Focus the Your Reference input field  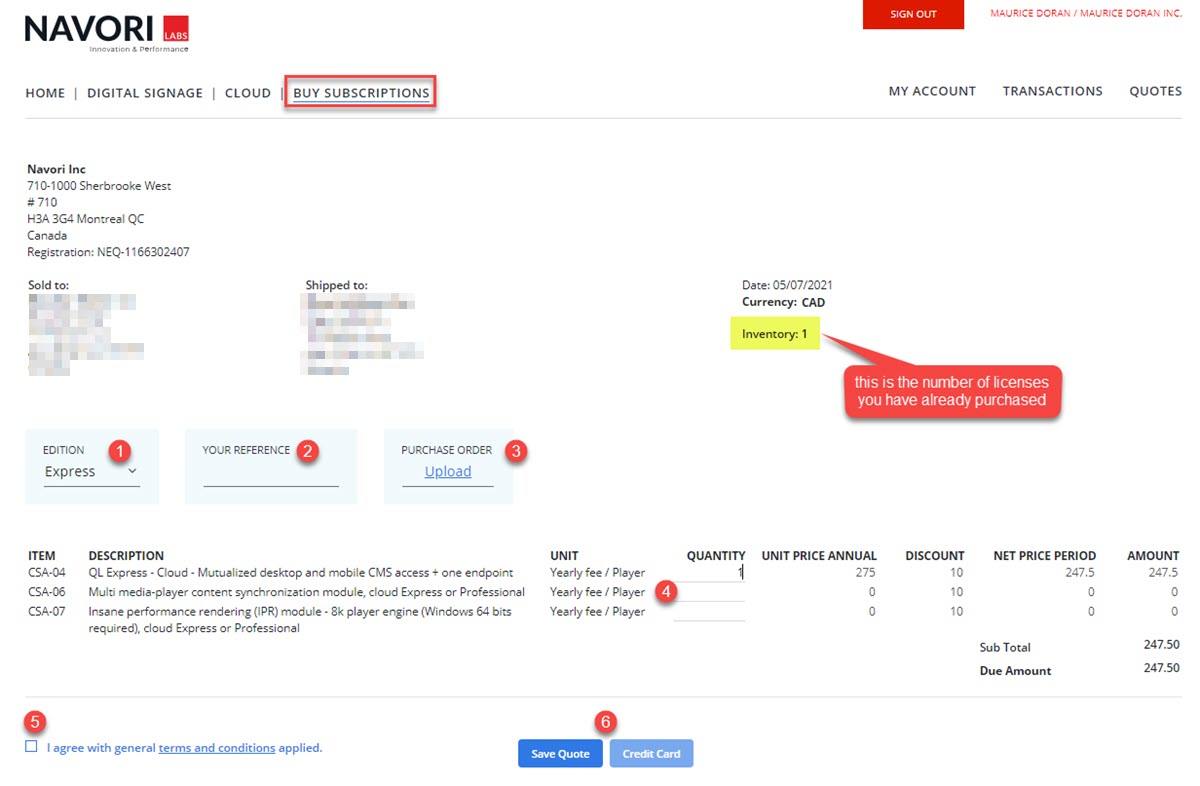click(271, 475)
